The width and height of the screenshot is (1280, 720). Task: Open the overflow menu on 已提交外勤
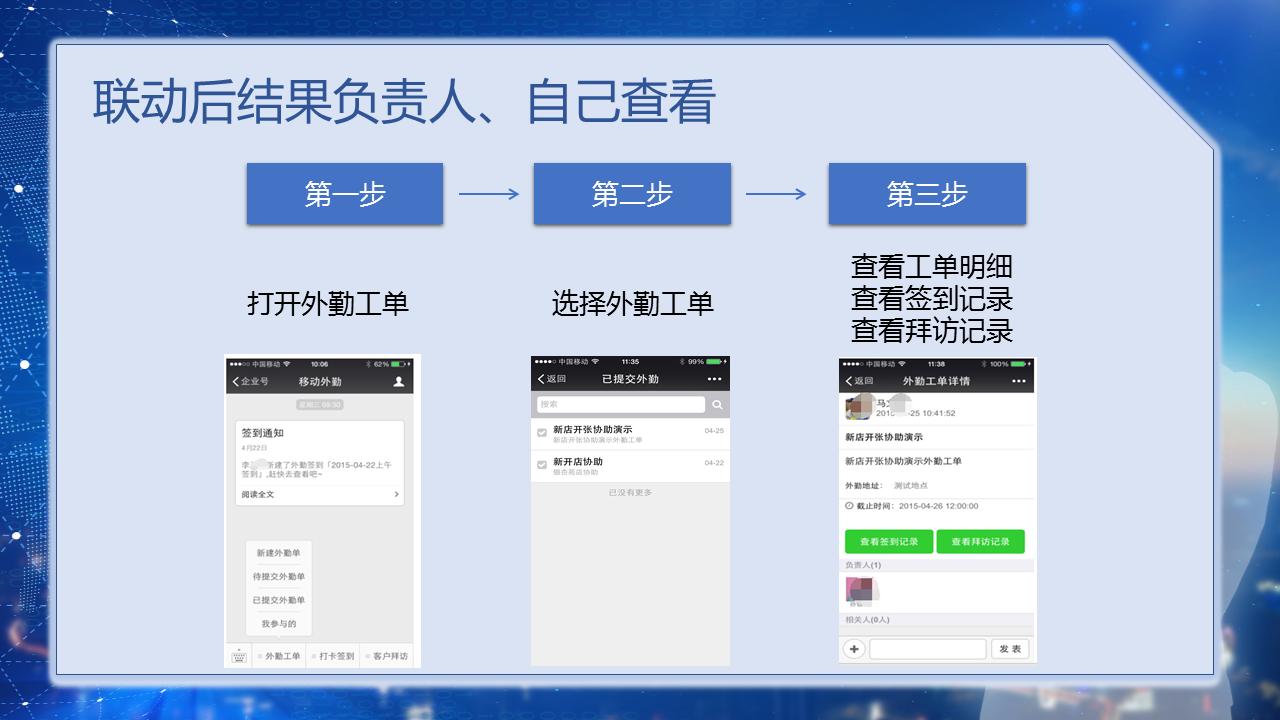(x=714, y=379)
